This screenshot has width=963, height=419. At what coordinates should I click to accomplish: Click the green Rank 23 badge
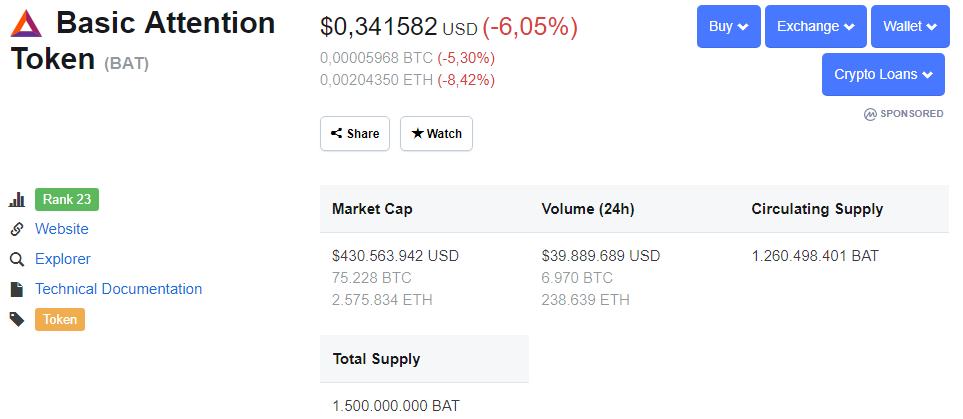coord(67,200)
